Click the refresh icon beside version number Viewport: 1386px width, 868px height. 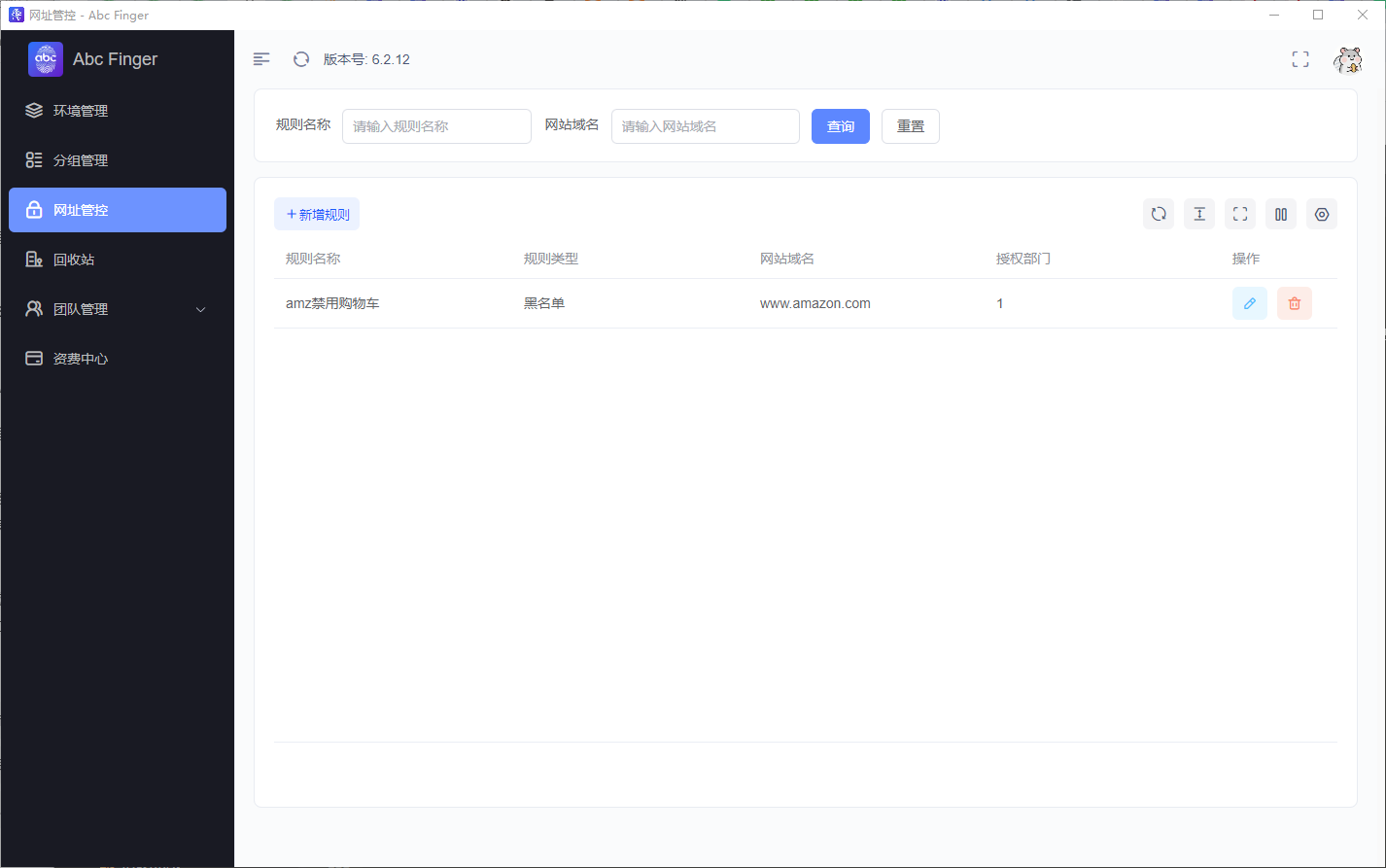coord(301,59)
